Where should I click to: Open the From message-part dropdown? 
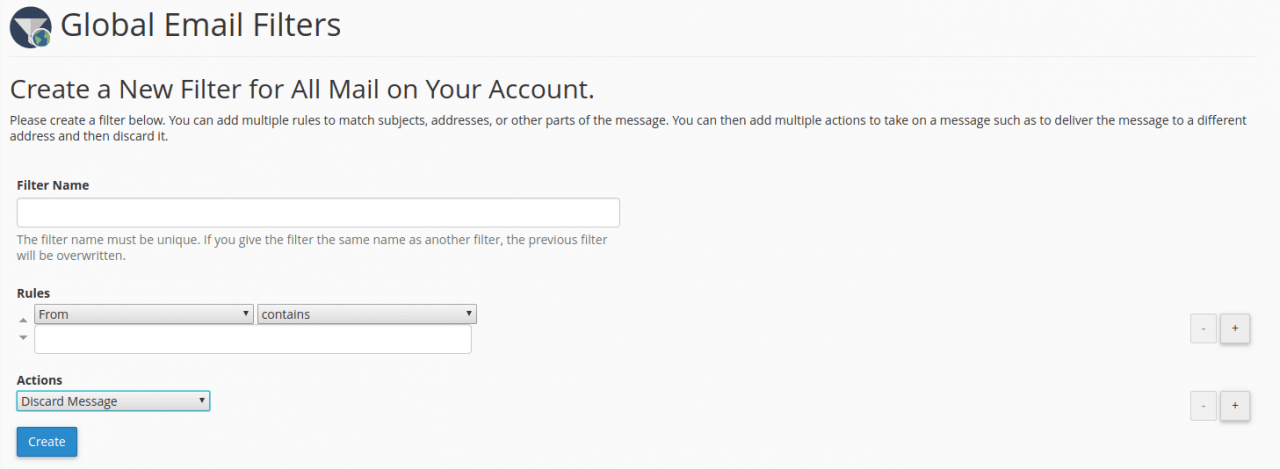pos(144,314)
